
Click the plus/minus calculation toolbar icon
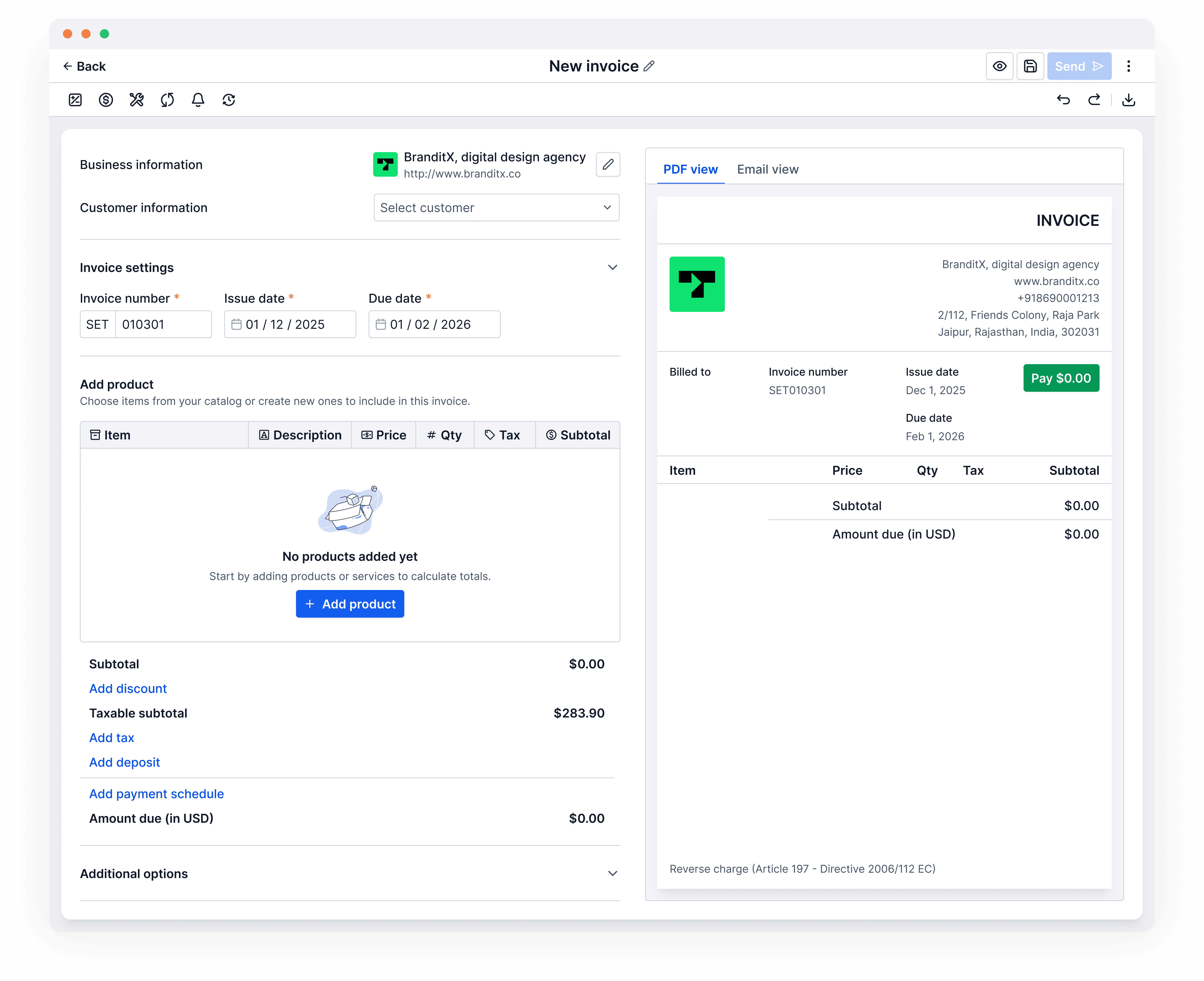click(75, 100)
